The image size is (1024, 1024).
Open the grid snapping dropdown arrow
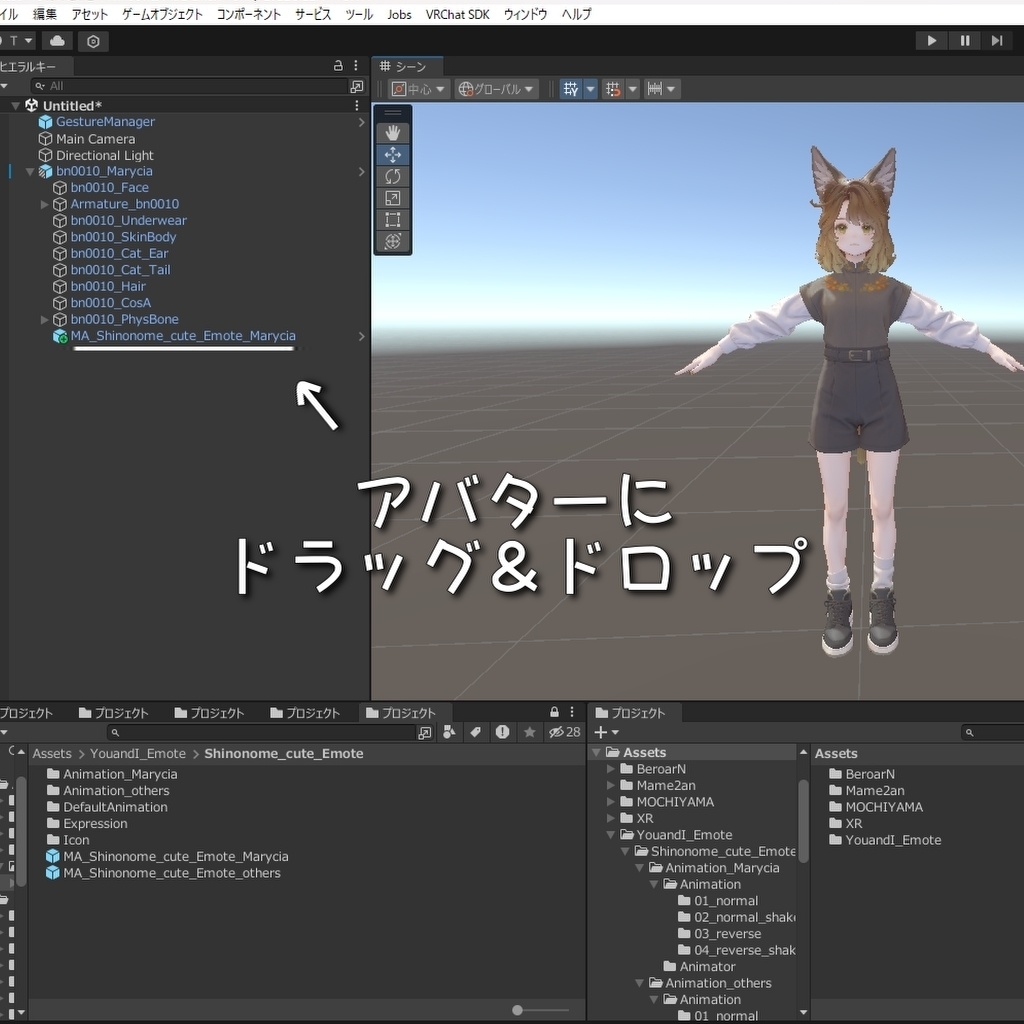tap(632, 89)
